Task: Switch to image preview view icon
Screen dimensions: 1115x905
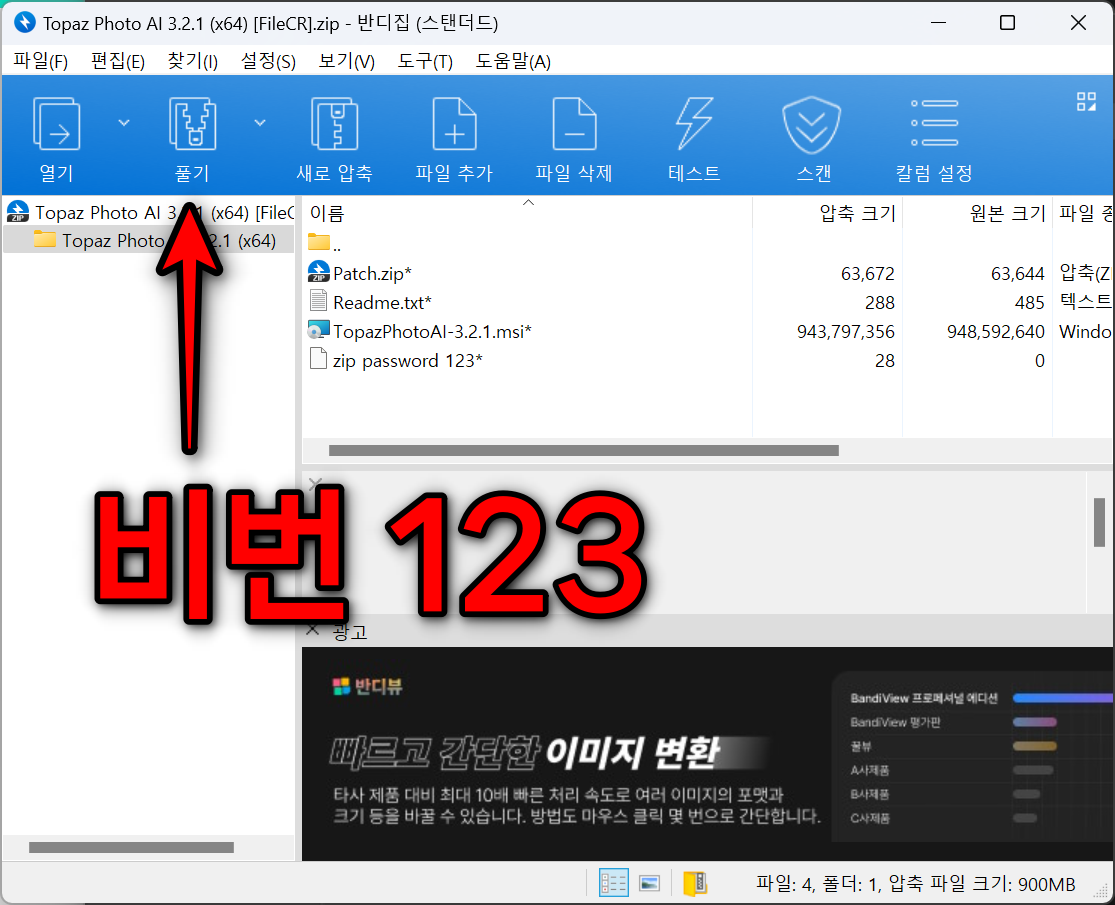Action: tap(650, 883)
